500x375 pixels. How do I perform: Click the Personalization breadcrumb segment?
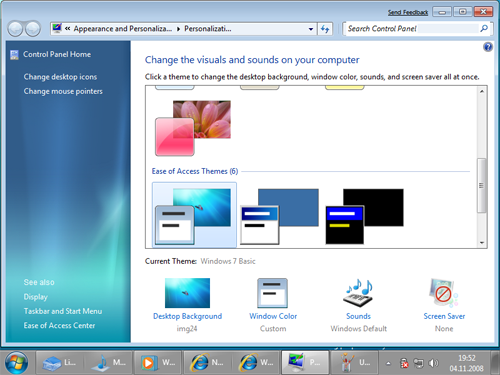tap(208, 29)
